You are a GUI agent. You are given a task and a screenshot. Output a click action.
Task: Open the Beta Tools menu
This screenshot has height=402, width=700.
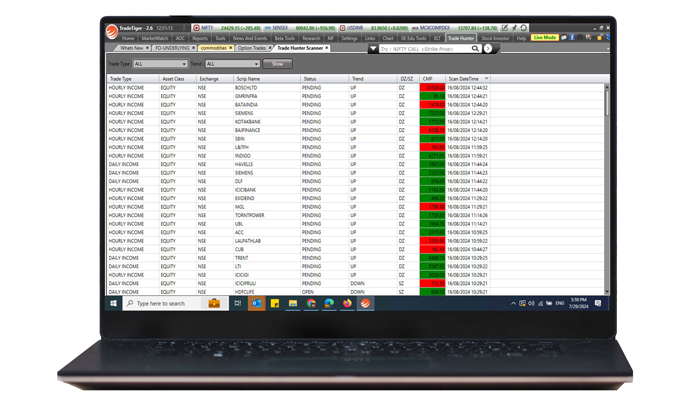pos(284,38)
